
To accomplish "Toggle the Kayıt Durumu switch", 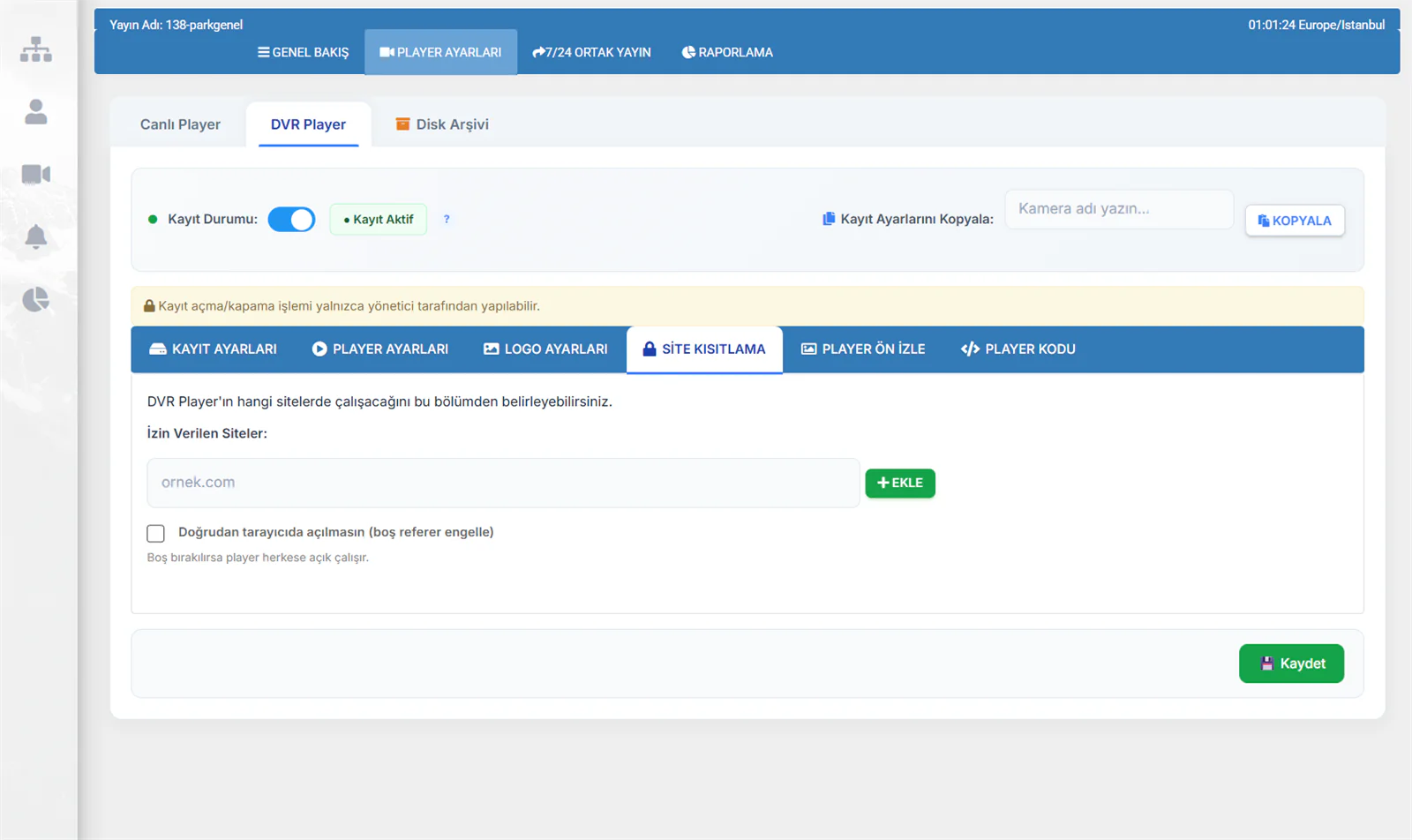I will click(x=291, y=219).
